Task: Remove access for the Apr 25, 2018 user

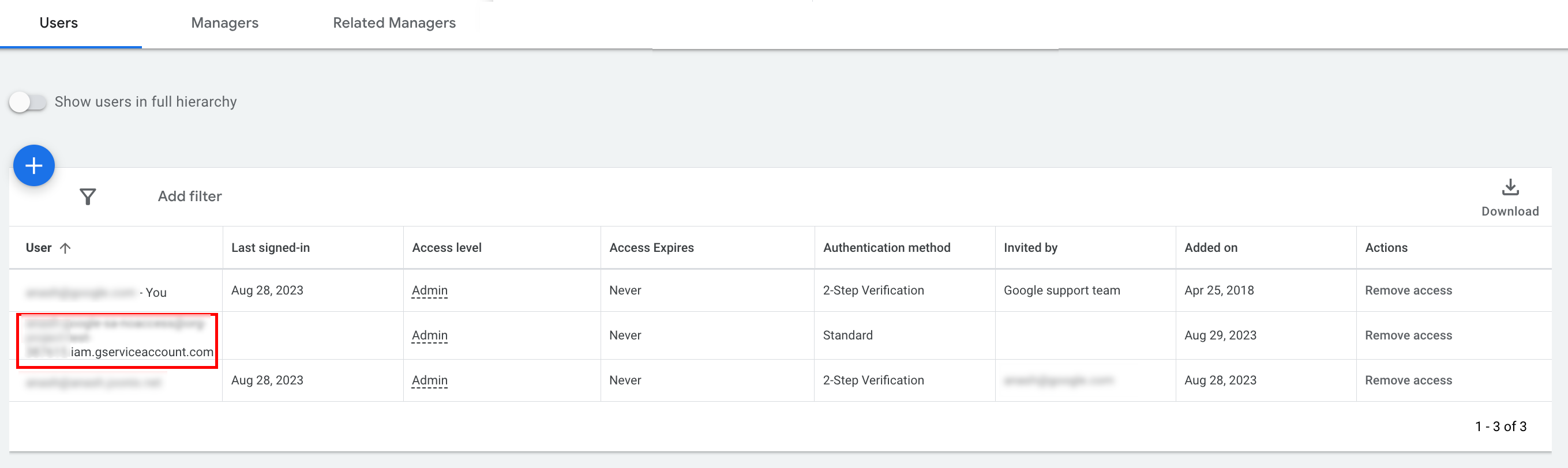Action: click(x=1408, y=290)
